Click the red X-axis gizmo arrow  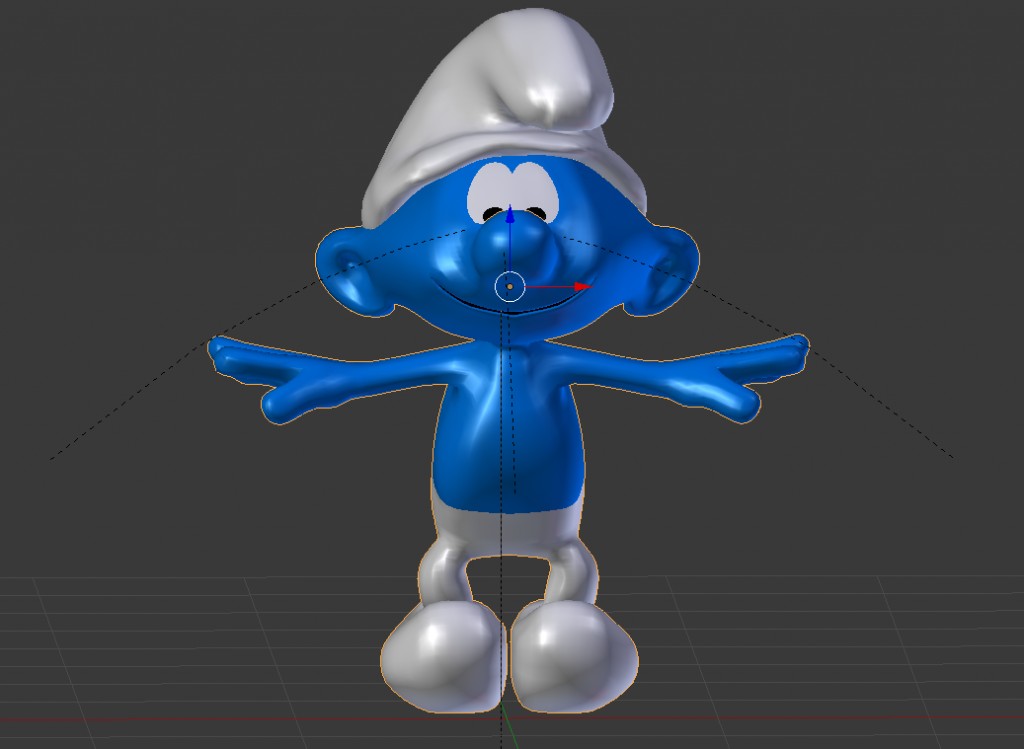[x=581, y=287]
